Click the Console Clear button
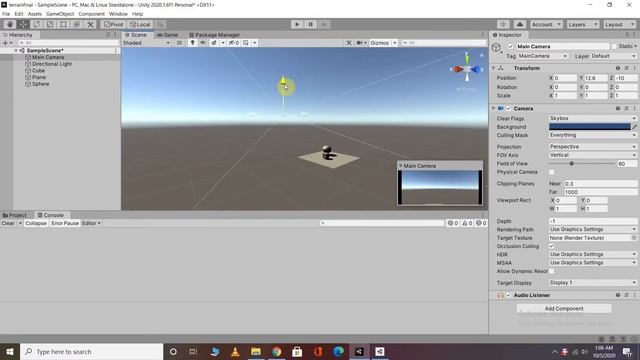The width and height of the screenshot is (640, 360). click(8, 223)
